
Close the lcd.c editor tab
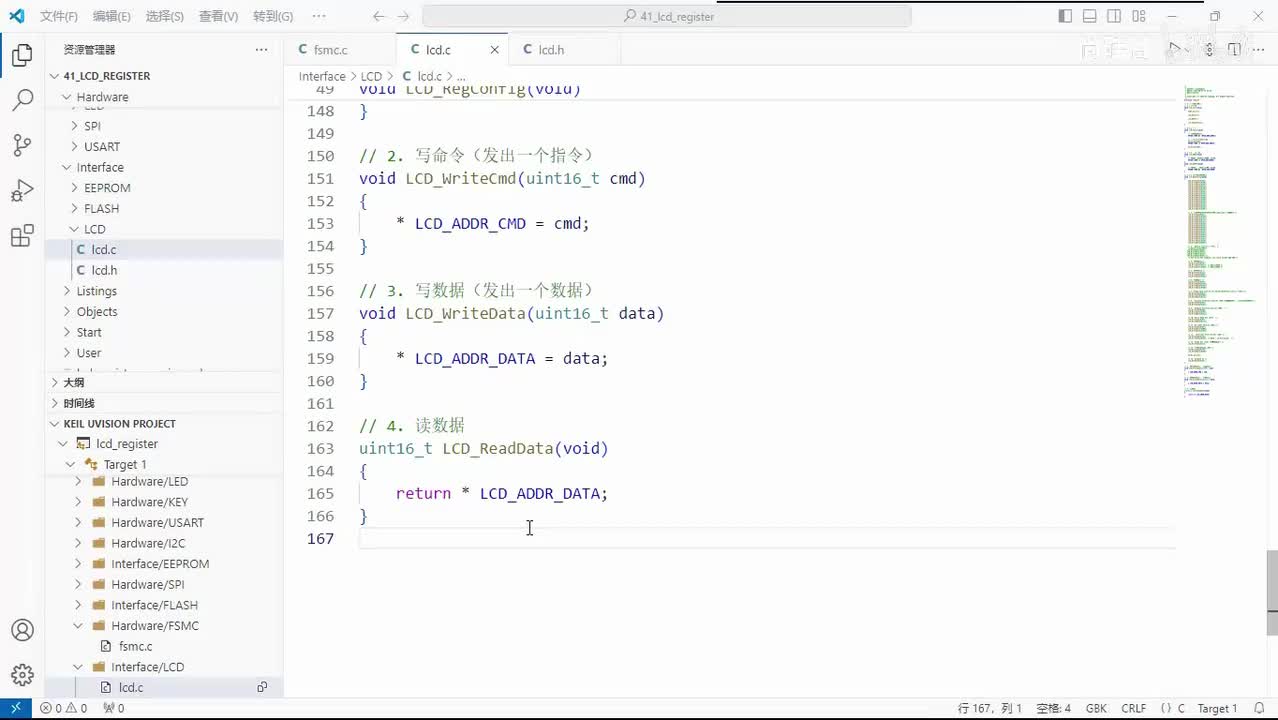[494, 50]
